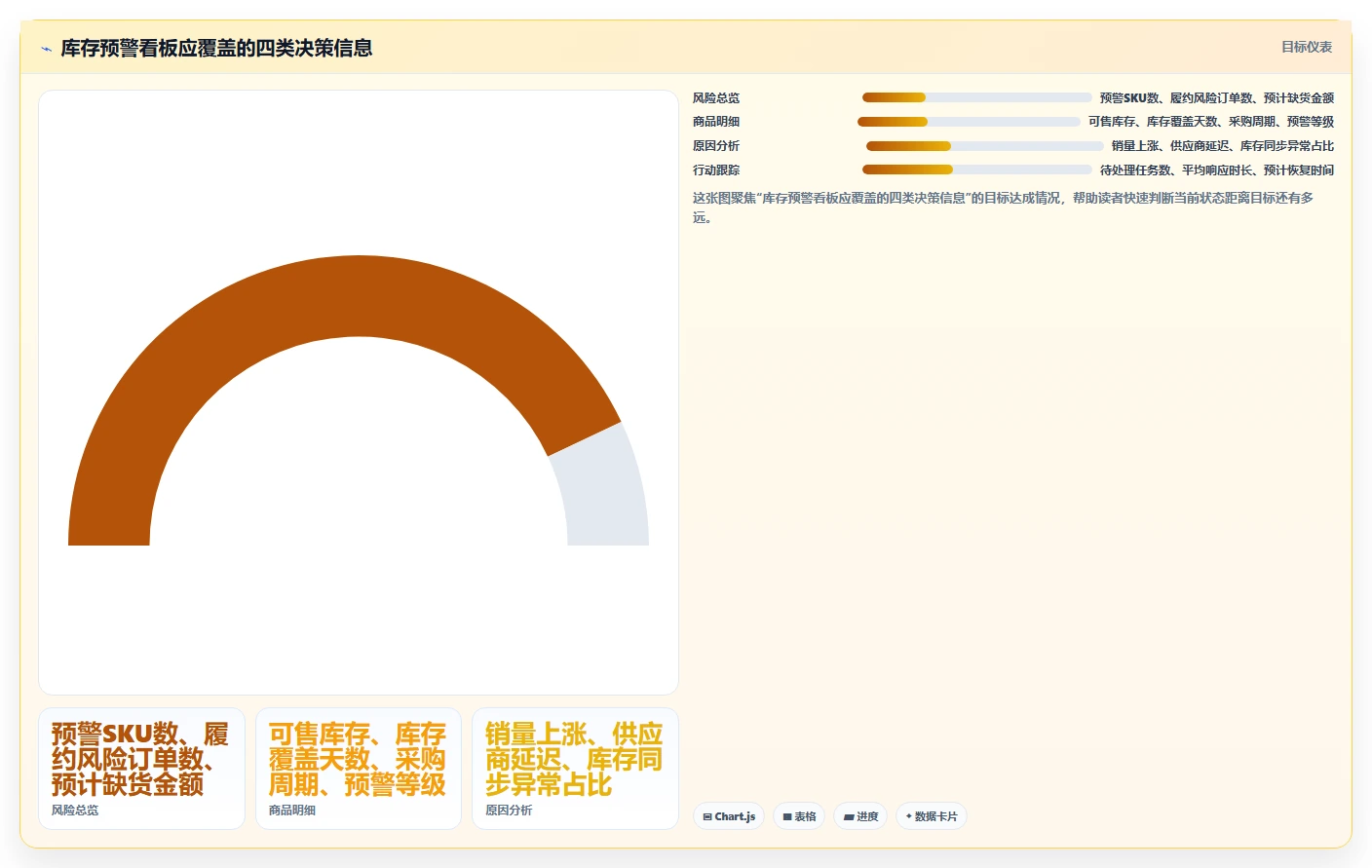Click the 商品明细 row label in the list
Viewport: 1372px width, 868px height.
click(716, 122)
